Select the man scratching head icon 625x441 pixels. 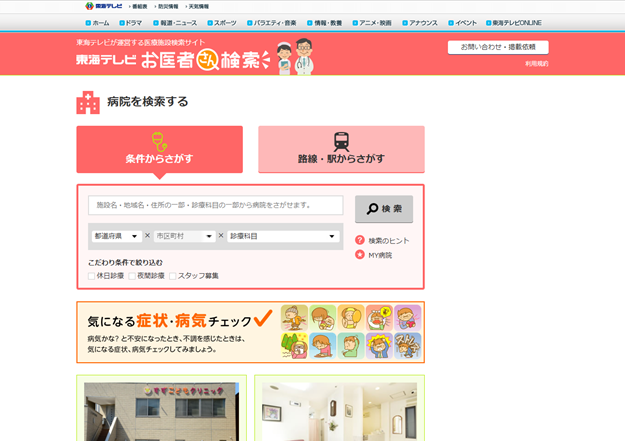pos(351,346)
